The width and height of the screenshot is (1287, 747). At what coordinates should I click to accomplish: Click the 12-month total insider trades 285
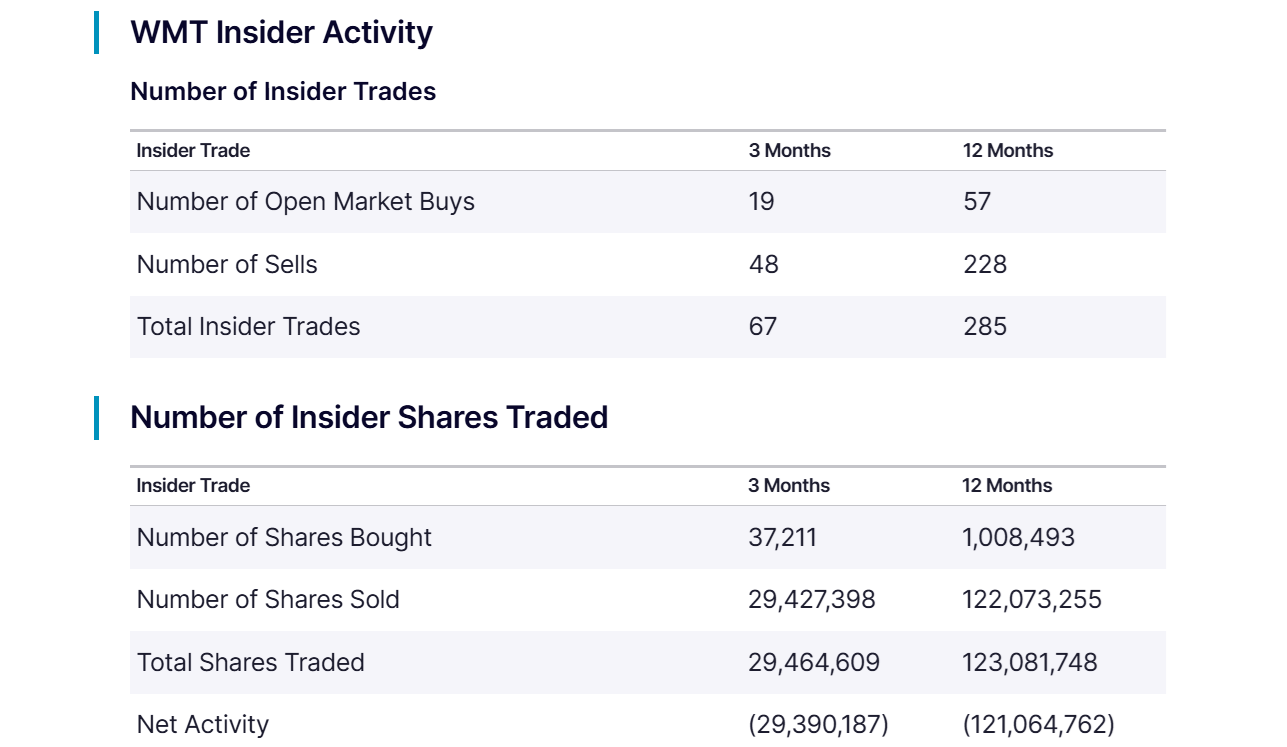tap(984, 327)
